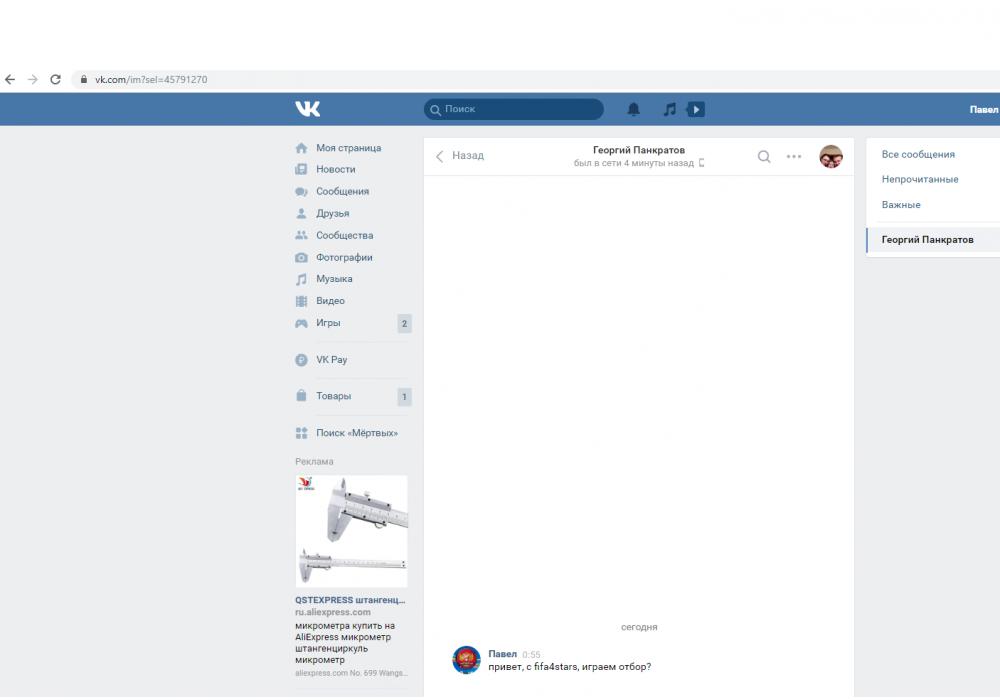1000x700 pixels.
Task: Select the Непрочитанные messages filter
Action: [919, 180]
